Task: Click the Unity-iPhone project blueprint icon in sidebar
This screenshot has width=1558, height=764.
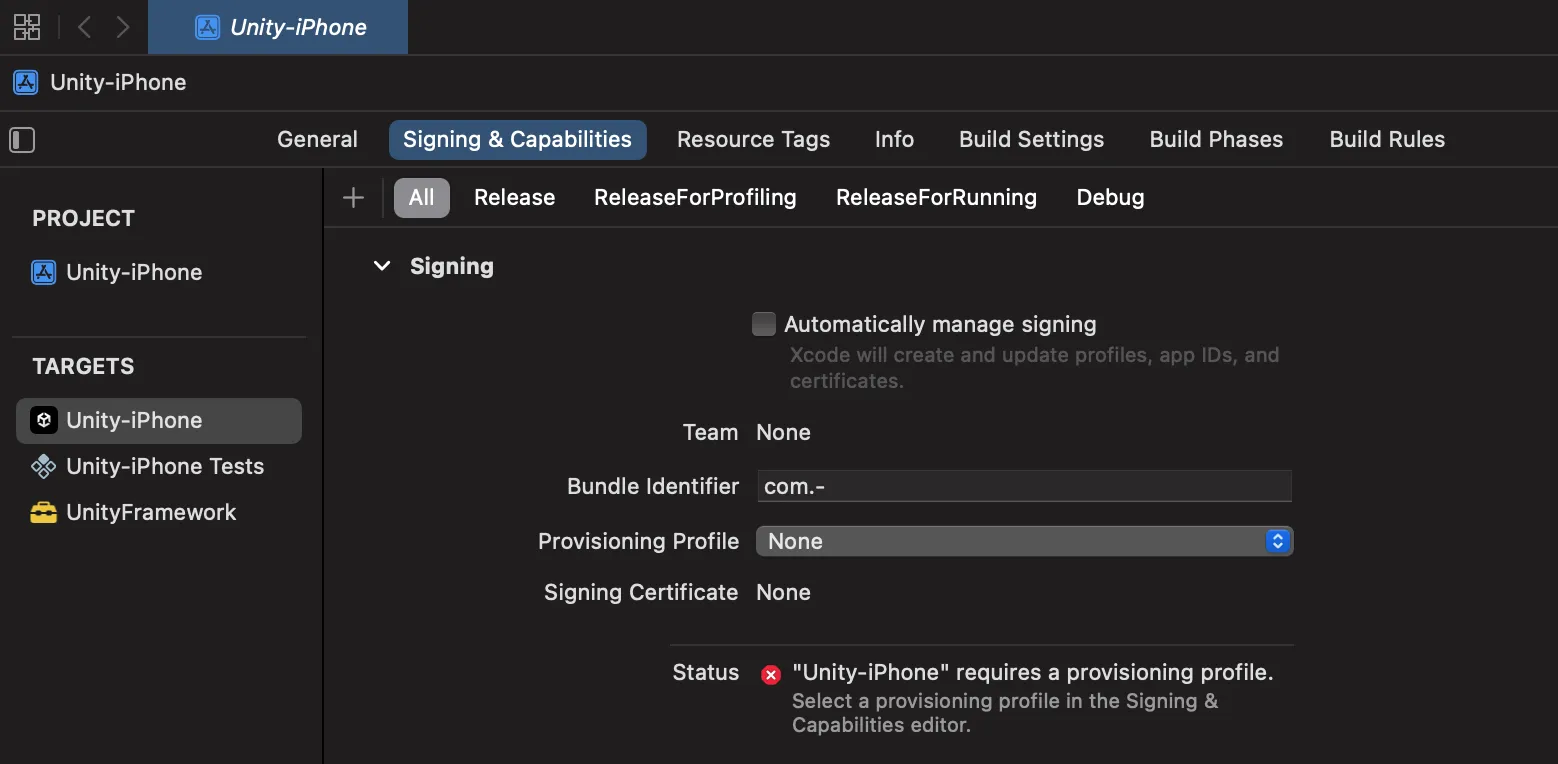Action: [x=44, y=272]
